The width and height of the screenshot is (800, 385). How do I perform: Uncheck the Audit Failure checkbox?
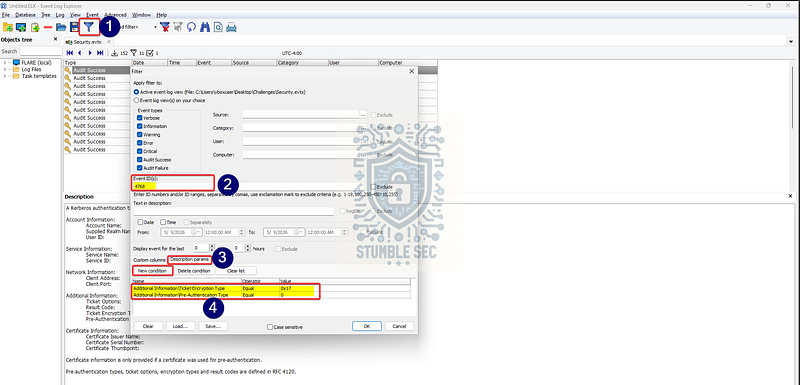[140, 168]
